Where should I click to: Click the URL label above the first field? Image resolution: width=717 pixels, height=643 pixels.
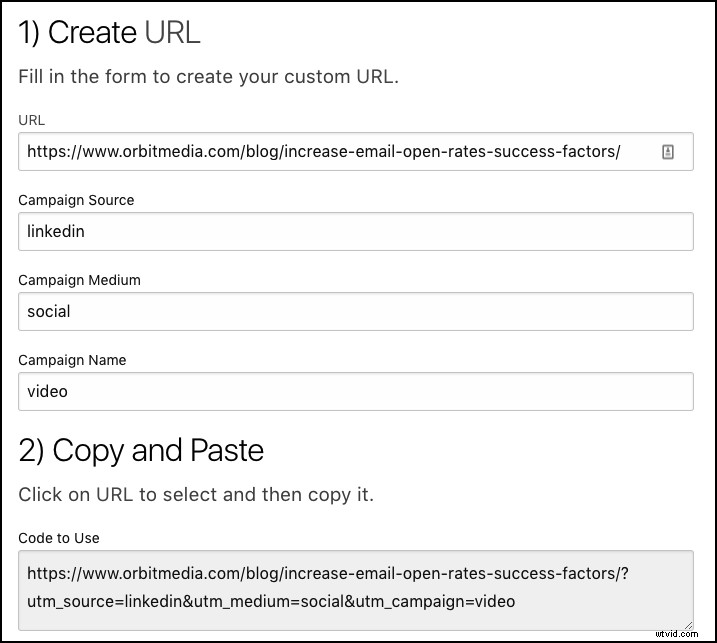point(32,120)
